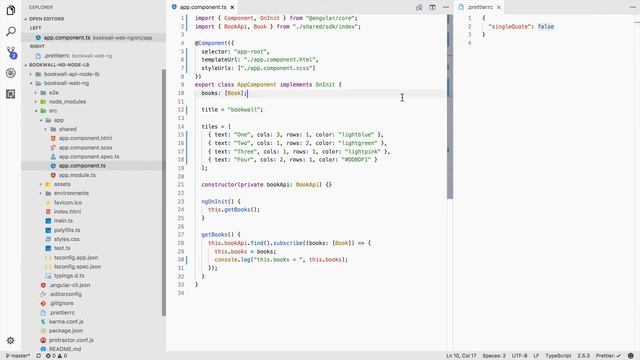
Task: Open app.component.scss in file tree
Action: click(x=85, y=147)
